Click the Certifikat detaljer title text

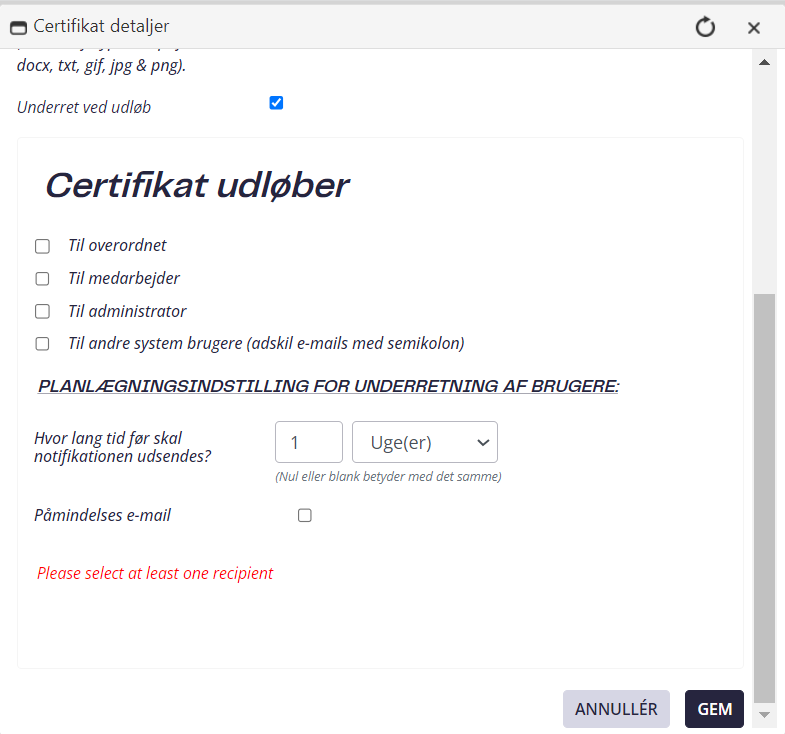click(102, 26)
